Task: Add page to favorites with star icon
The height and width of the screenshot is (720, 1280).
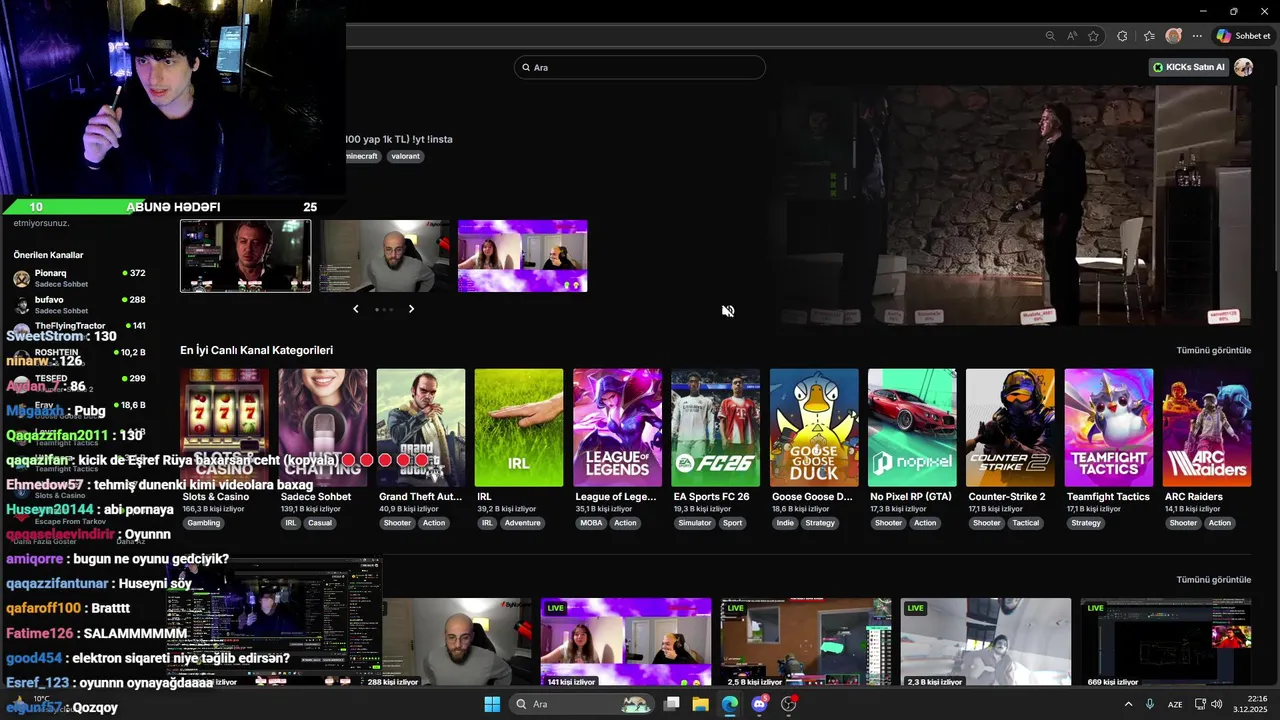Action: pos(1094,36)
